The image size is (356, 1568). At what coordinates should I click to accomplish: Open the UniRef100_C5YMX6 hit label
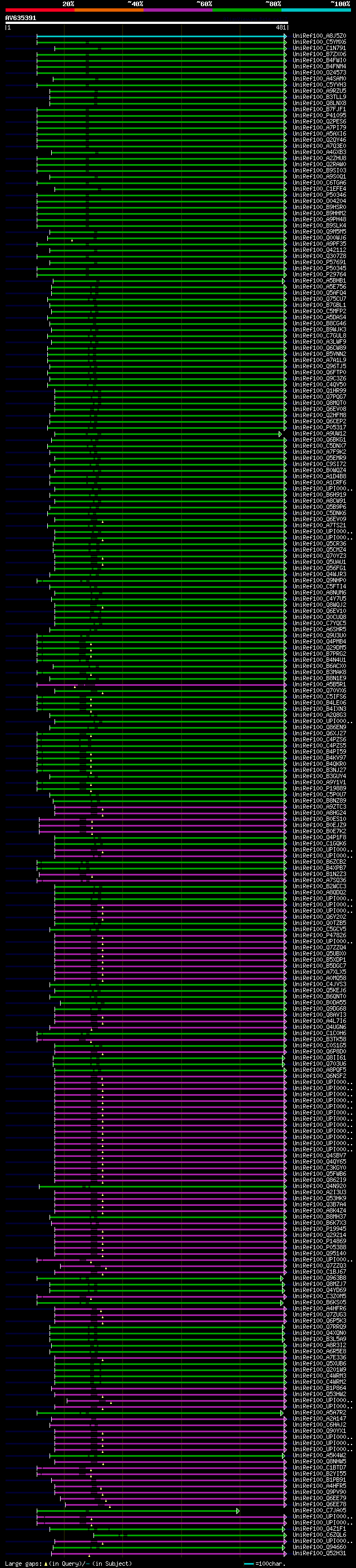319,42
